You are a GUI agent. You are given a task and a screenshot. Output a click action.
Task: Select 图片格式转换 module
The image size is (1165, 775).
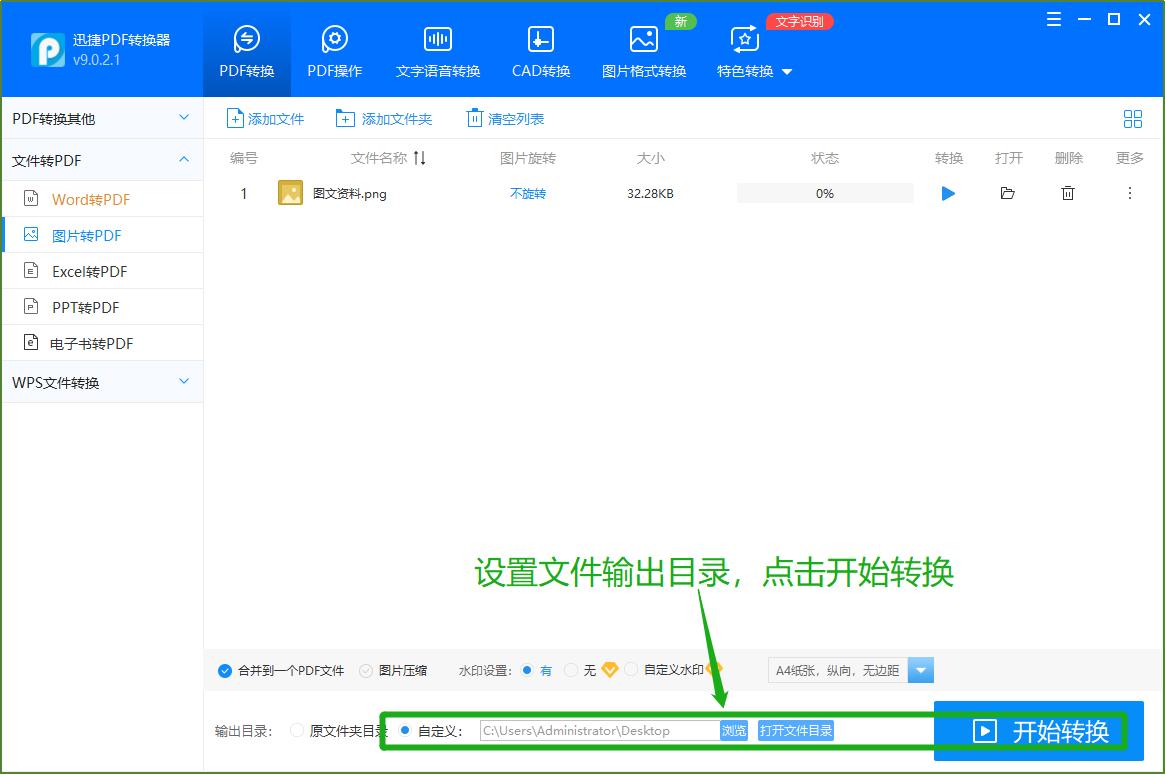(644, 50)
